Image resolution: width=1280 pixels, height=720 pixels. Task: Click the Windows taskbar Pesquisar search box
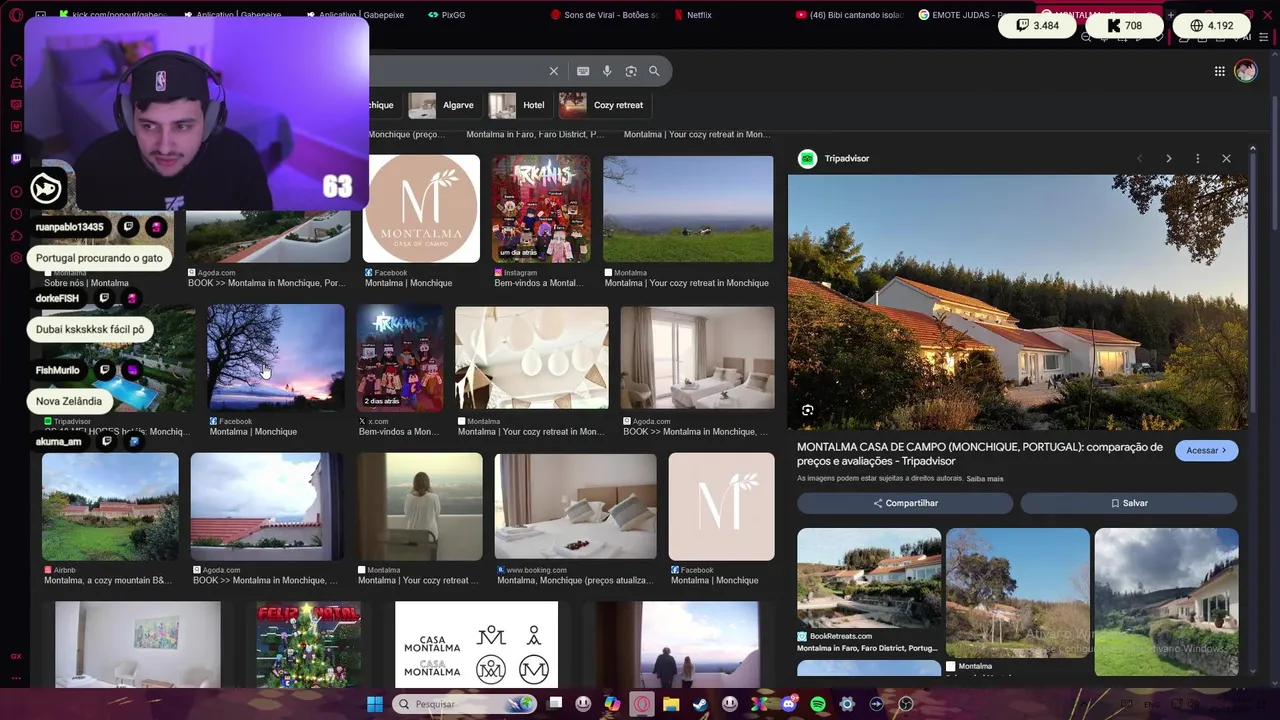point(464,704)
